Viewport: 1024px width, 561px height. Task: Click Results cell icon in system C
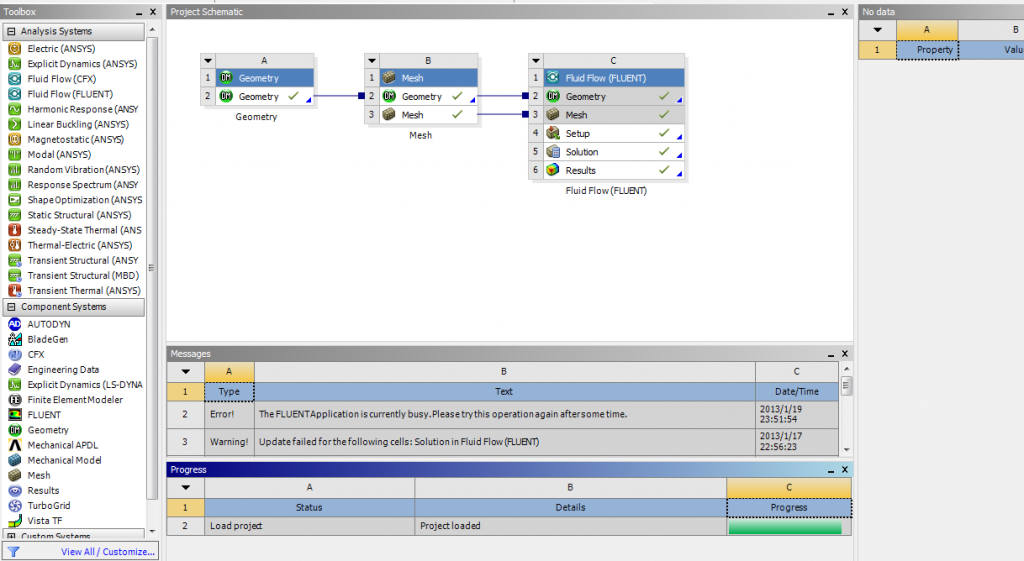552,170
